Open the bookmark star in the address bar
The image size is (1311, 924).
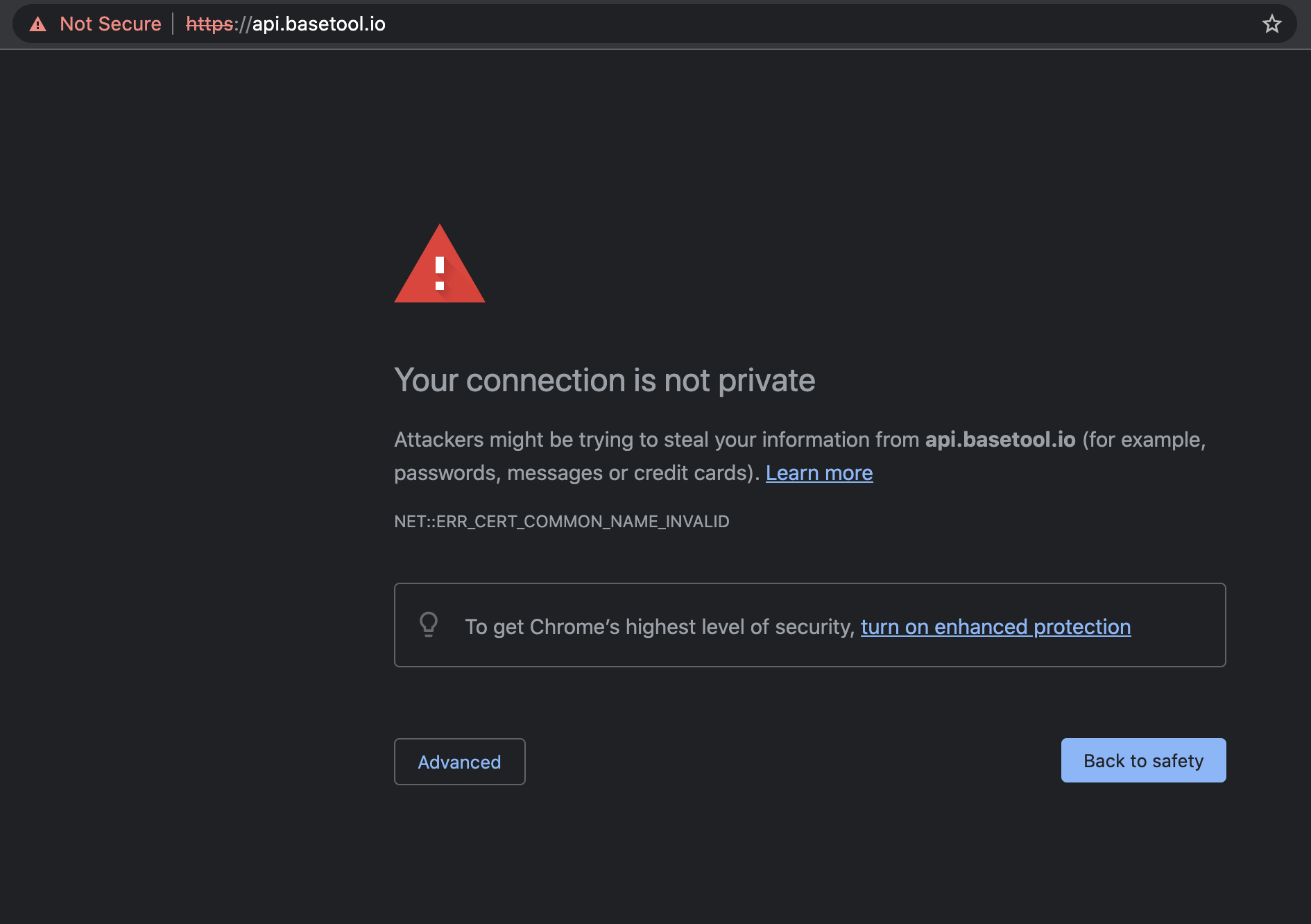(x=1272, y=24)
